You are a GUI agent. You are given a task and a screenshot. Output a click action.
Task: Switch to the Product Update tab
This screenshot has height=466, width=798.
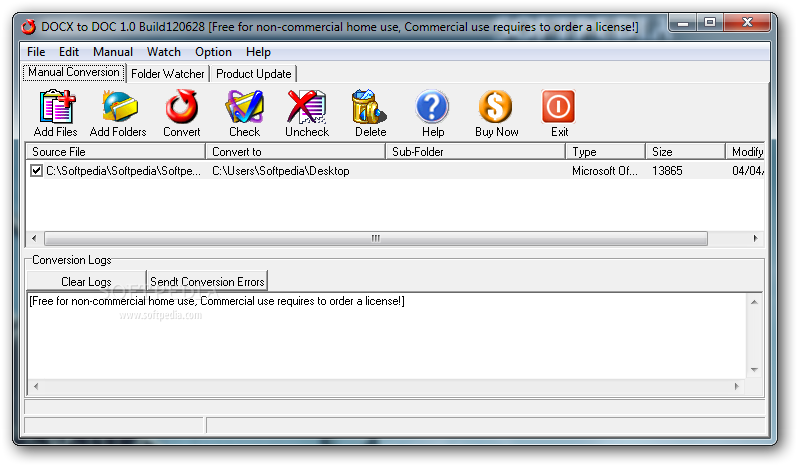[253, 74]
